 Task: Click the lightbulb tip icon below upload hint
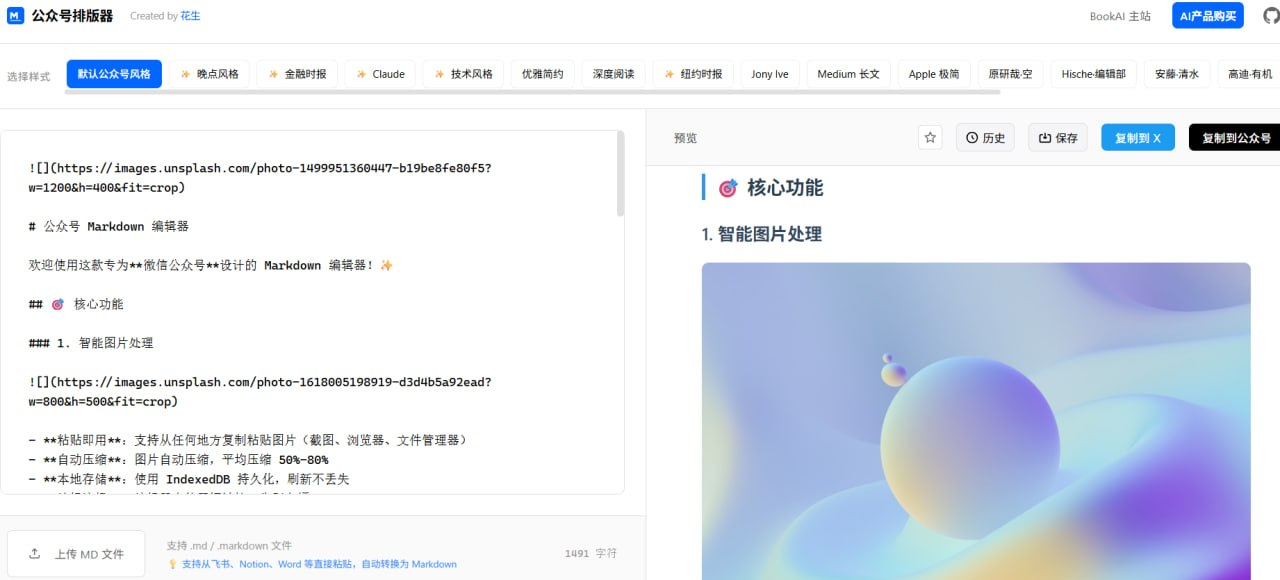172,564
